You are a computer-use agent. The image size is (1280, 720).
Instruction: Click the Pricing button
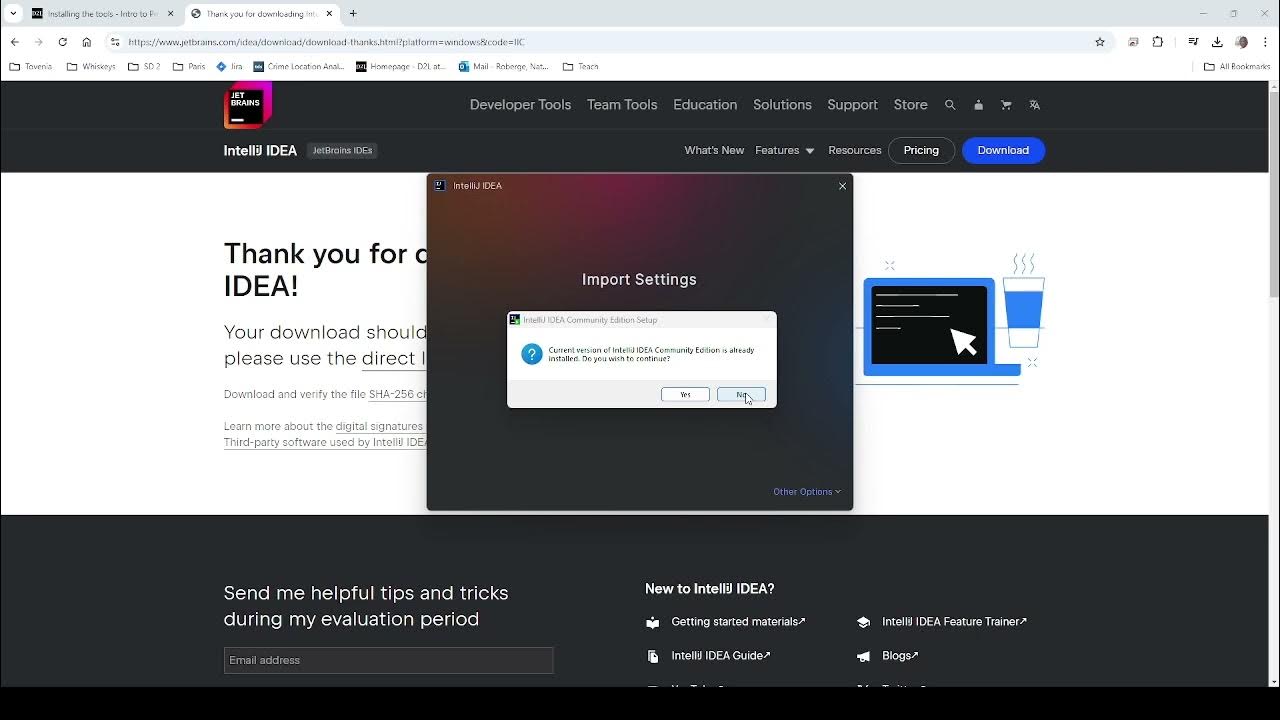click(921, 150)
